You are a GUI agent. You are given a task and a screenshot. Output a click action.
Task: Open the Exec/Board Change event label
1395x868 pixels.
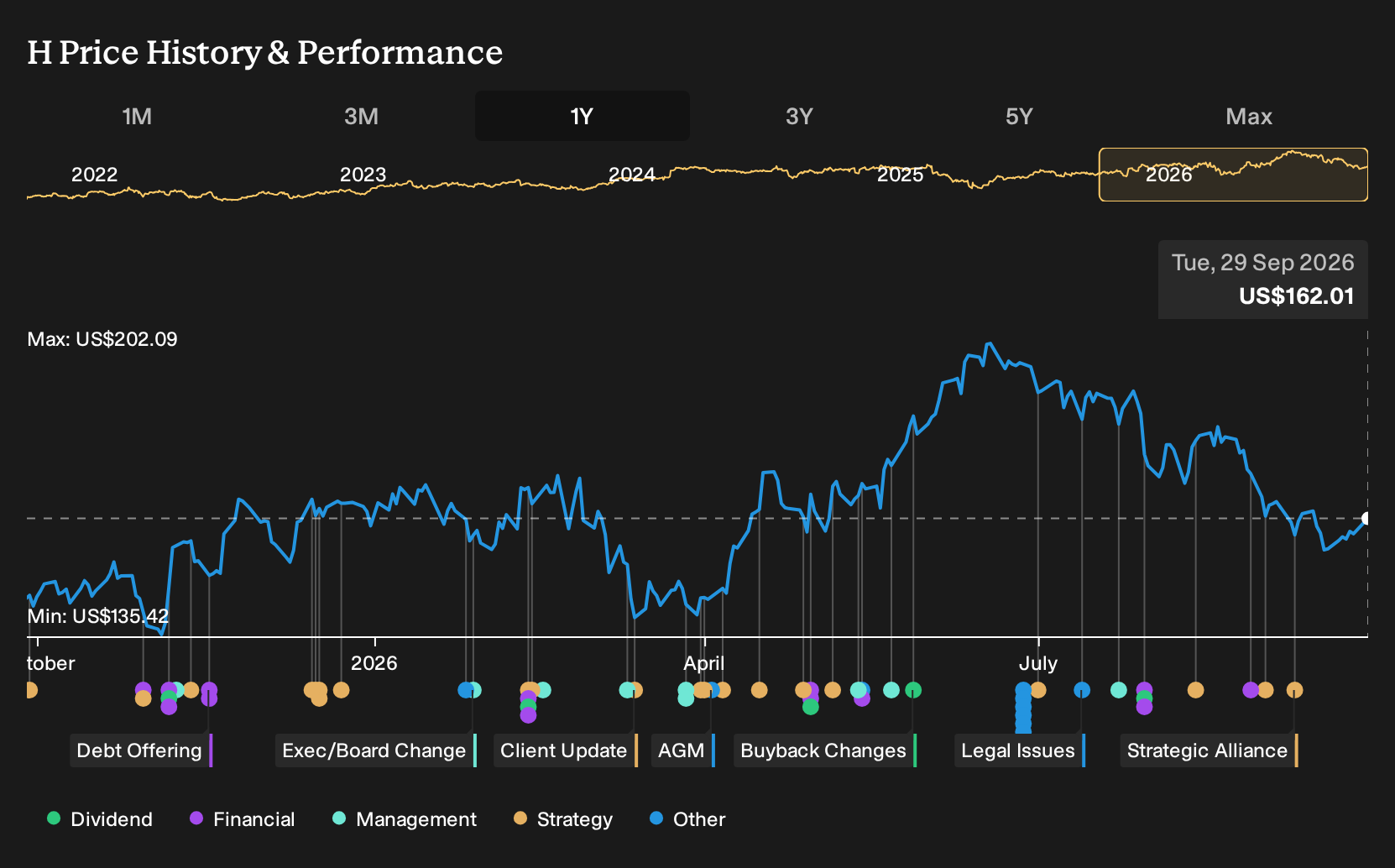pyautogui.click(x=375, y=750)
